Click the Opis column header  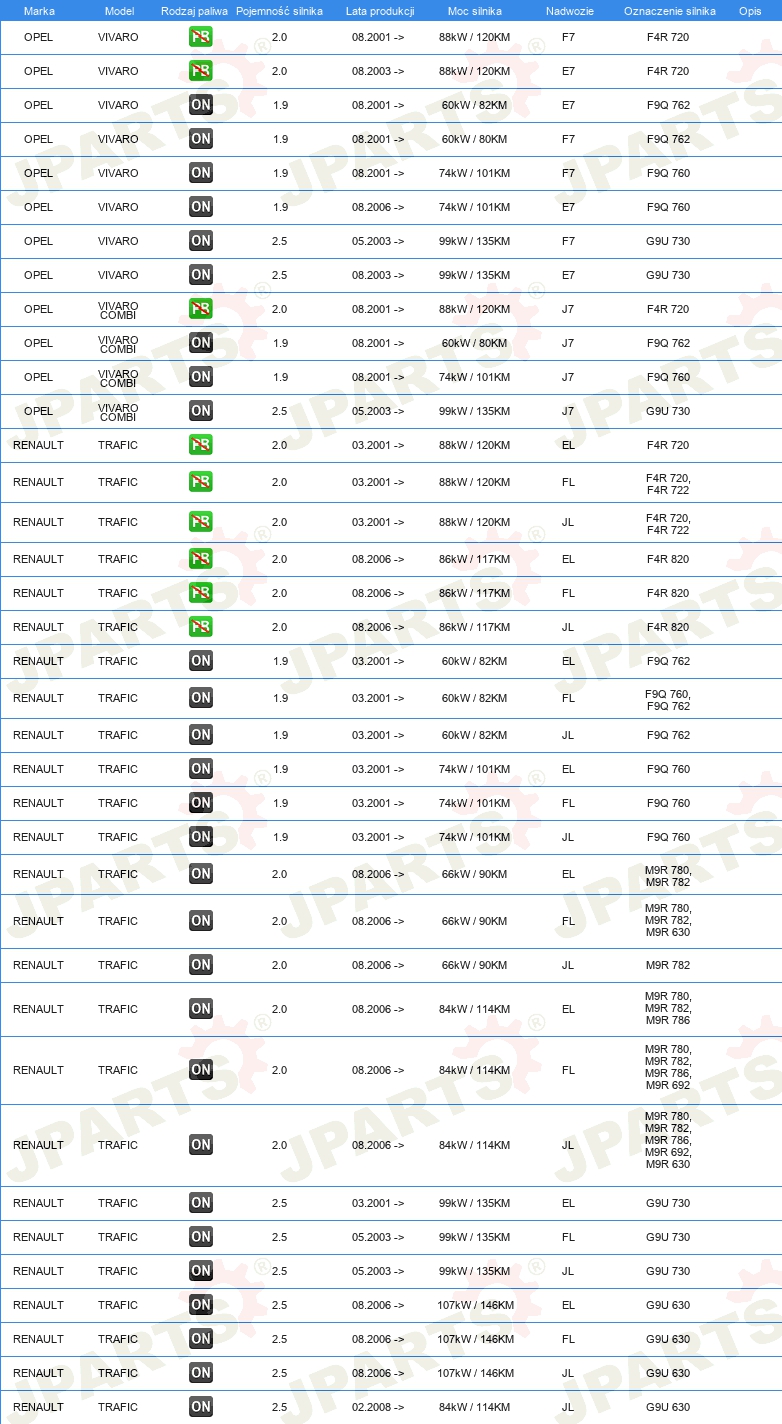750,11
